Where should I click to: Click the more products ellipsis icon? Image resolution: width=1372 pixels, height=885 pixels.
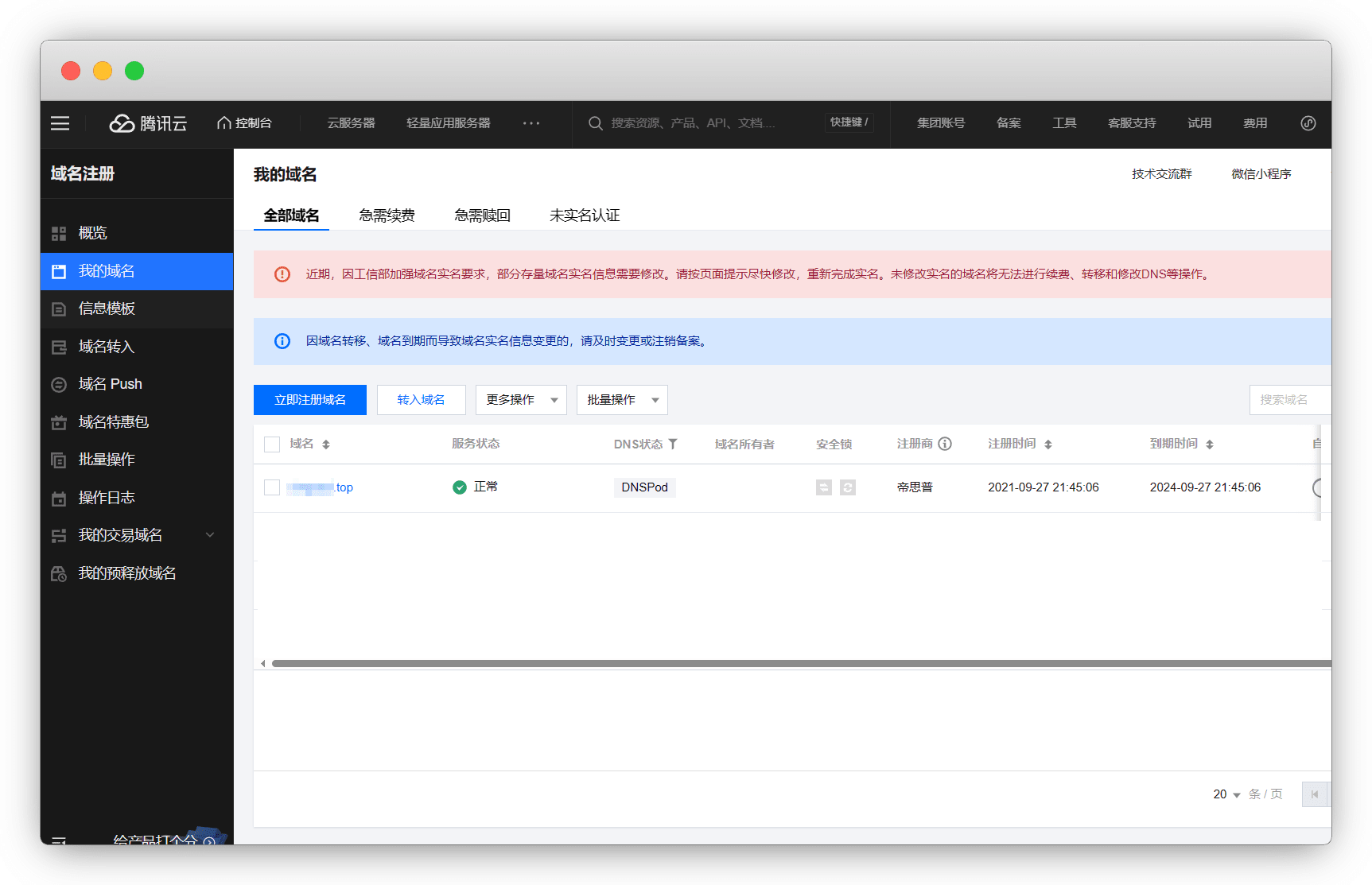pyautogui.click(x=531, y=123)
